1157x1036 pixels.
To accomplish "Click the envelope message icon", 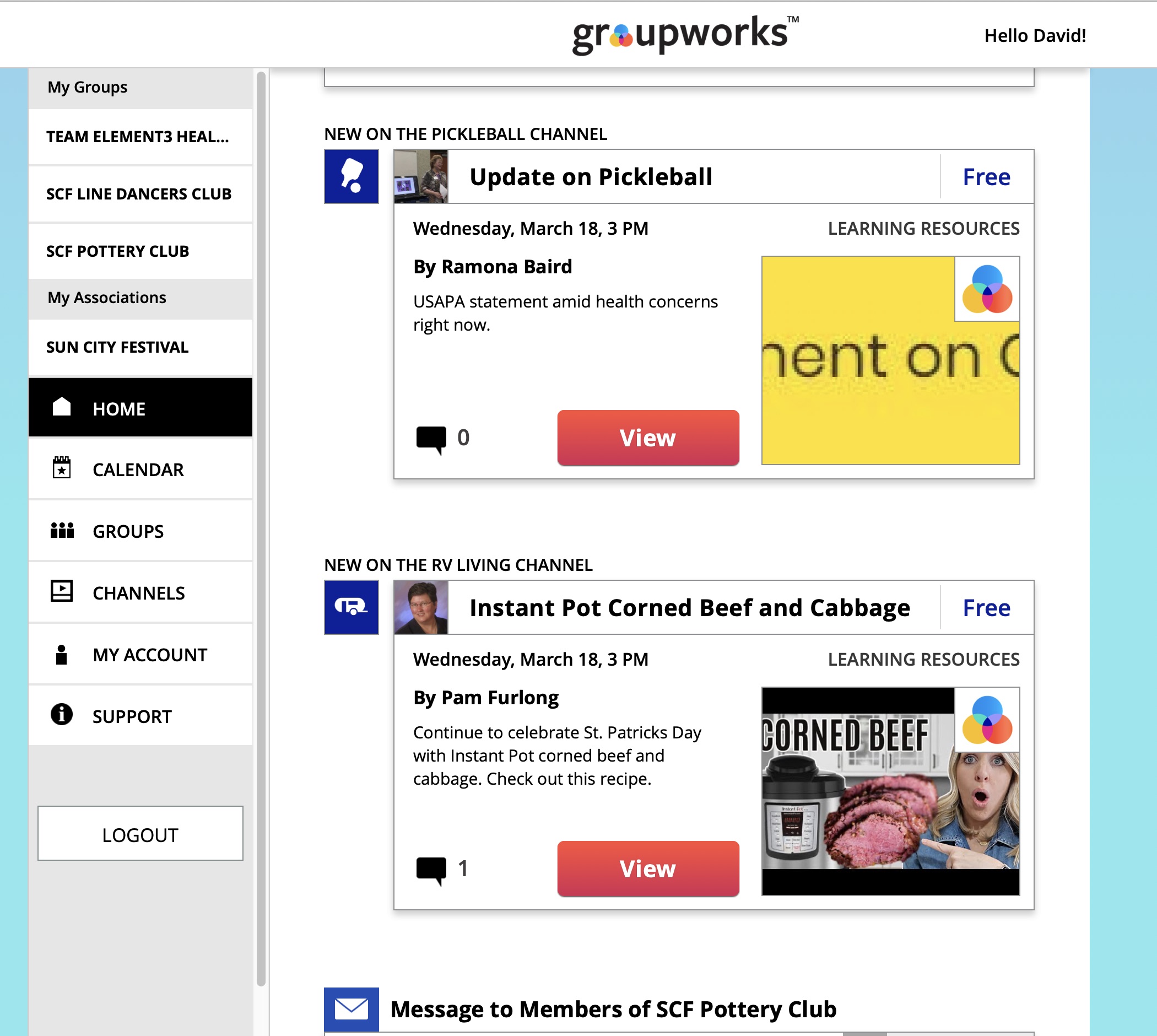I will click(x=351, y=1008).
